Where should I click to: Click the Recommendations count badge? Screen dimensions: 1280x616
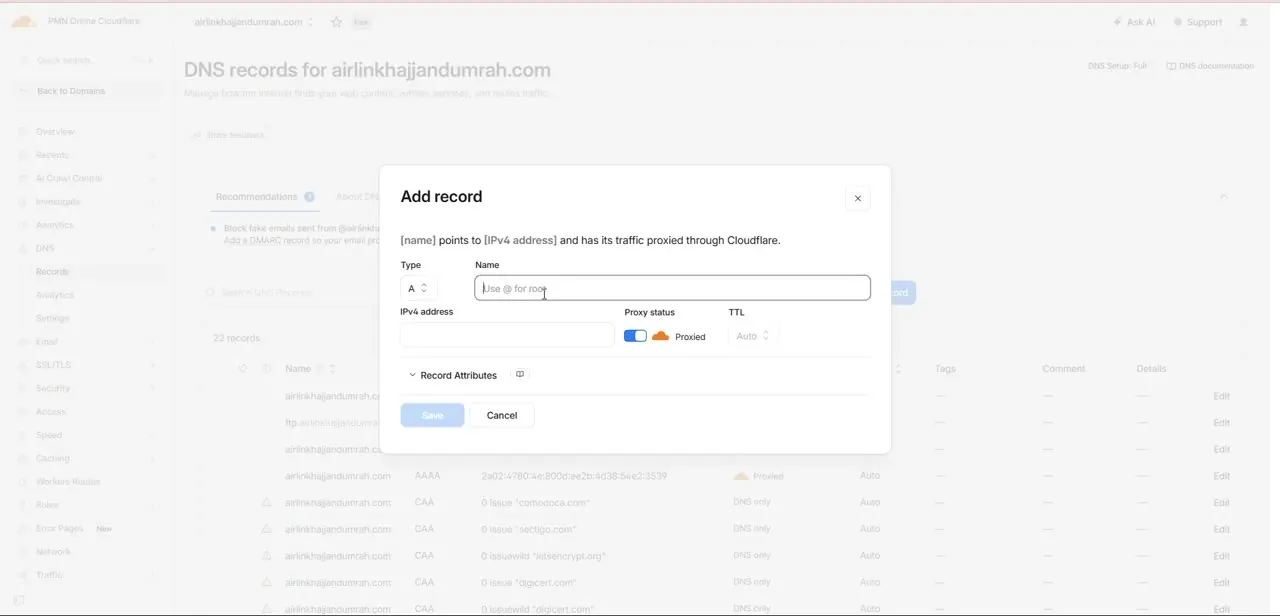point(309,197)
